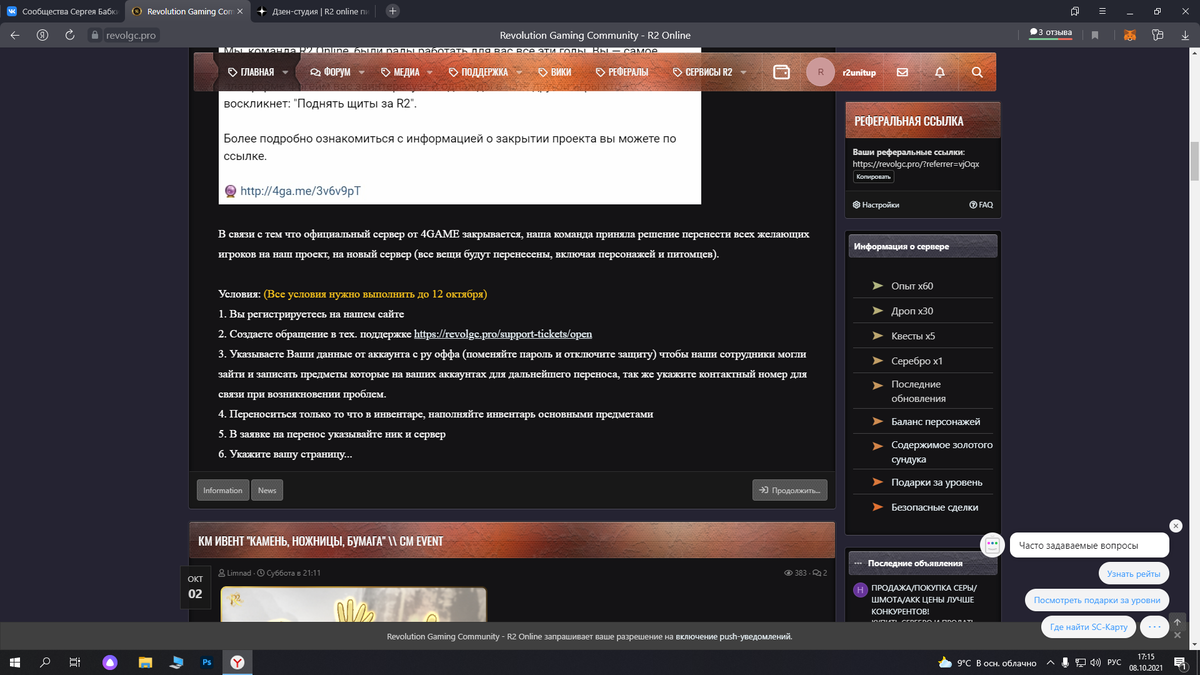Click Посмотреть подарки за уровни button
This screenshot has height=675, width=1200.
1097,600
